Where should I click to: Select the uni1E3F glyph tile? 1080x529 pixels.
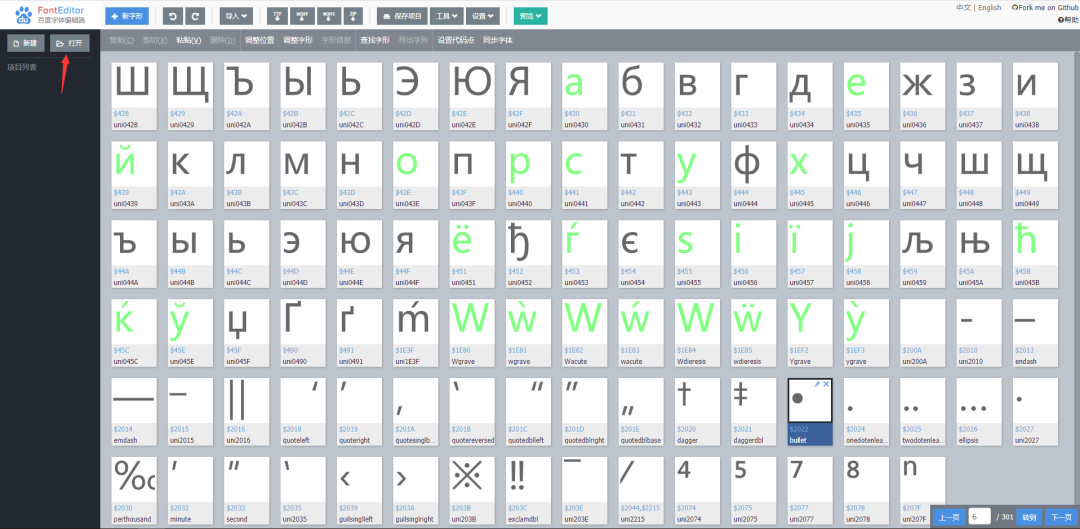415,333
